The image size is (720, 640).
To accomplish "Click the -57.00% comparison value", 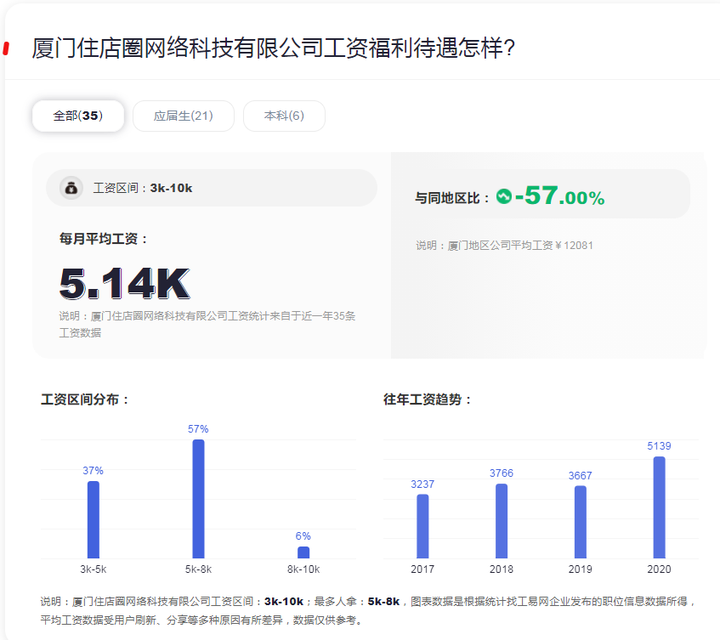I will point(560,196).
